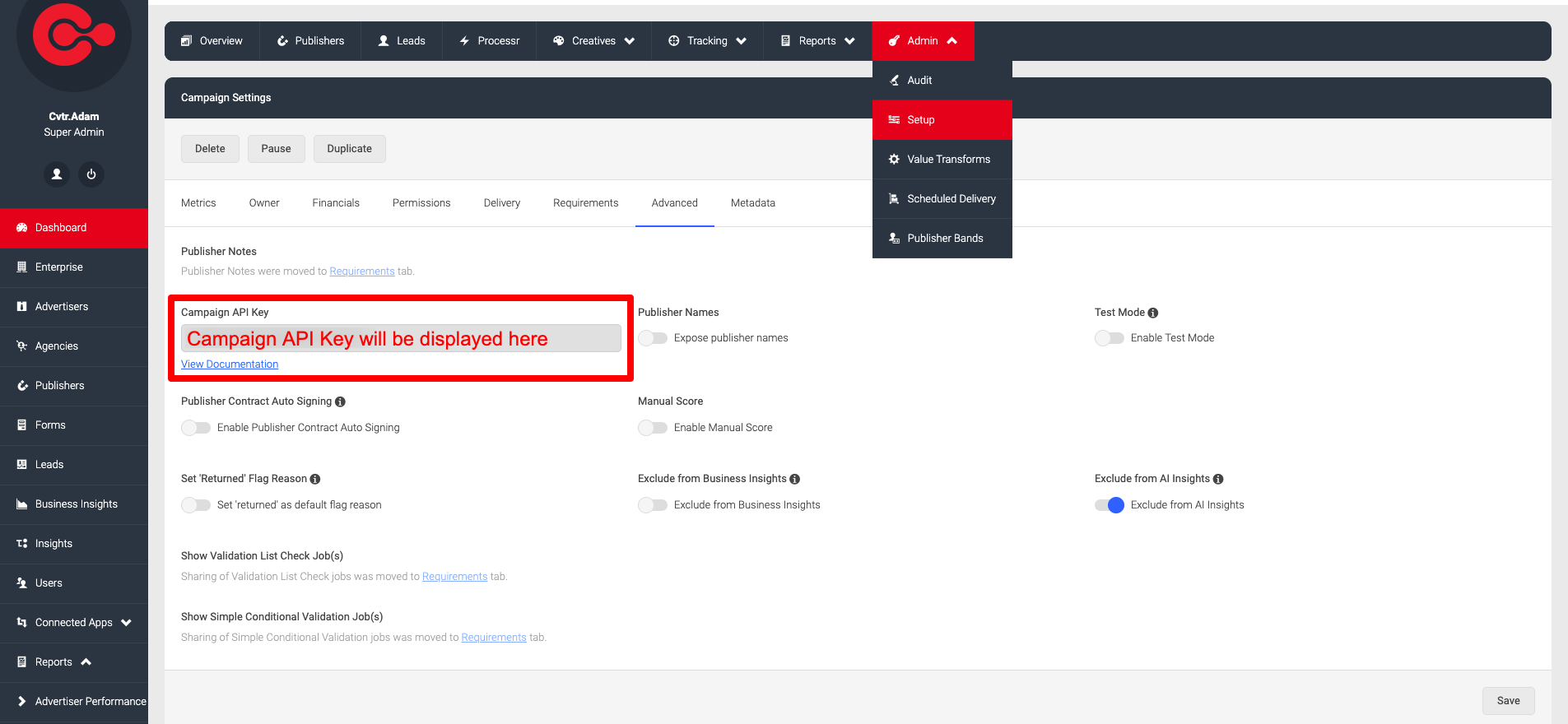Select Audit in the Admin menu
Screen dimensions: 1568x724
coord(942,81)
